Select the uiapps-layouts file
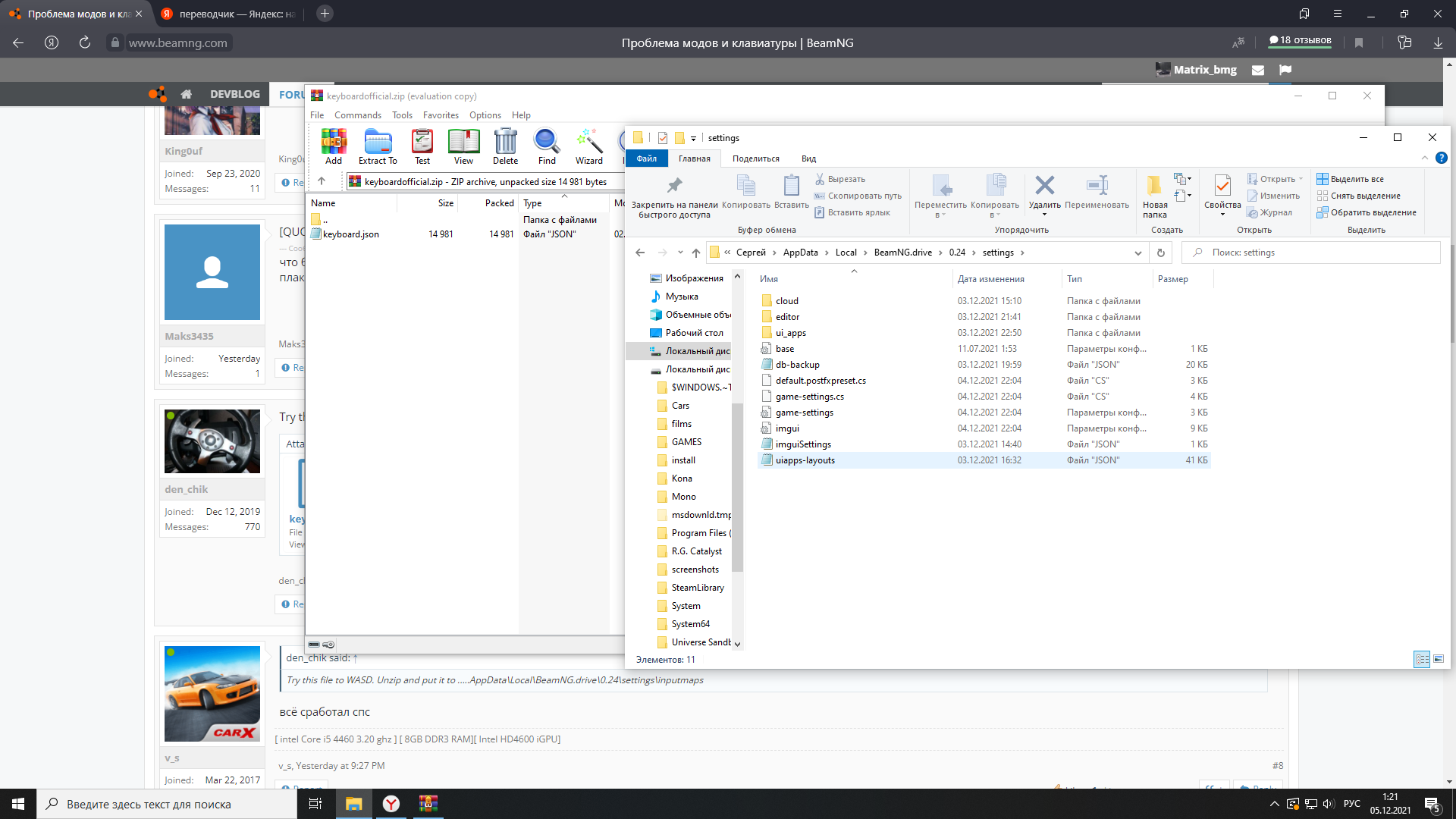Image resolution: width=1456 pixels, height=819 pixels. [x=984, y=460]
